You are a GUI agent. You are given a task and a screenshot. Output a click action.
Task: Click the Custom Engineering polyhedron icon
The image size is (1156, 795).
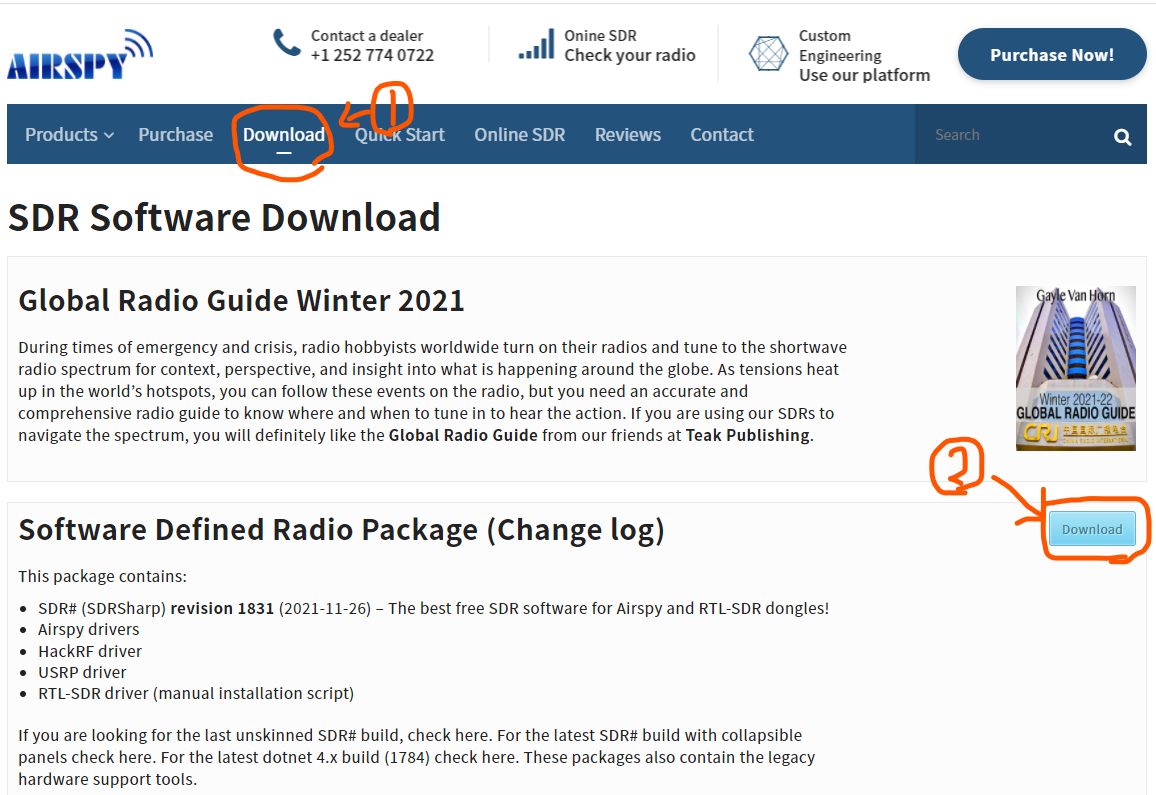click(768, 54)
